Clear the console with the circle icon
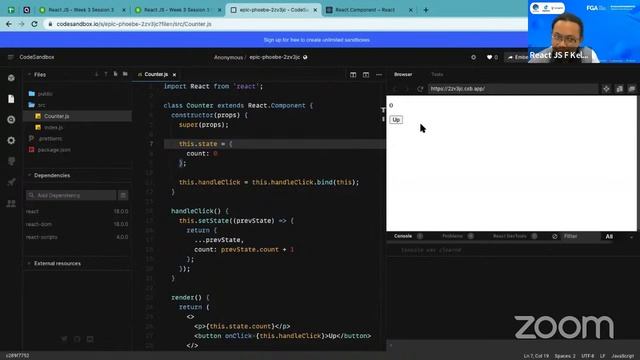Screen dimensions: 640x360 pyautogui.click(x=554, y=236)
